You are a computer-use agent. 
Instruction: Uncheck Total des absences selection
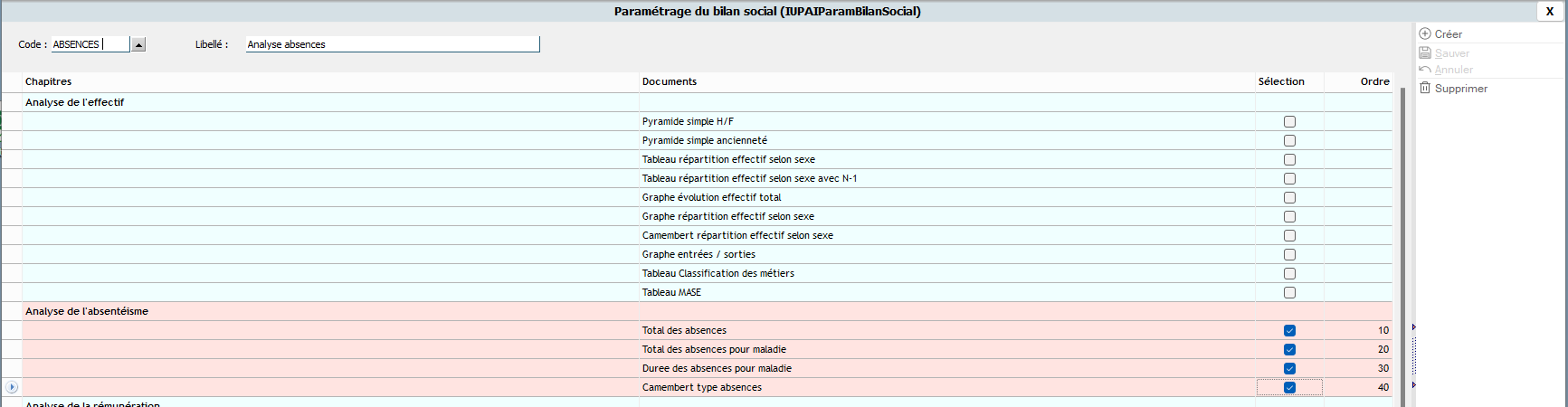click(x=1289, y=330)
